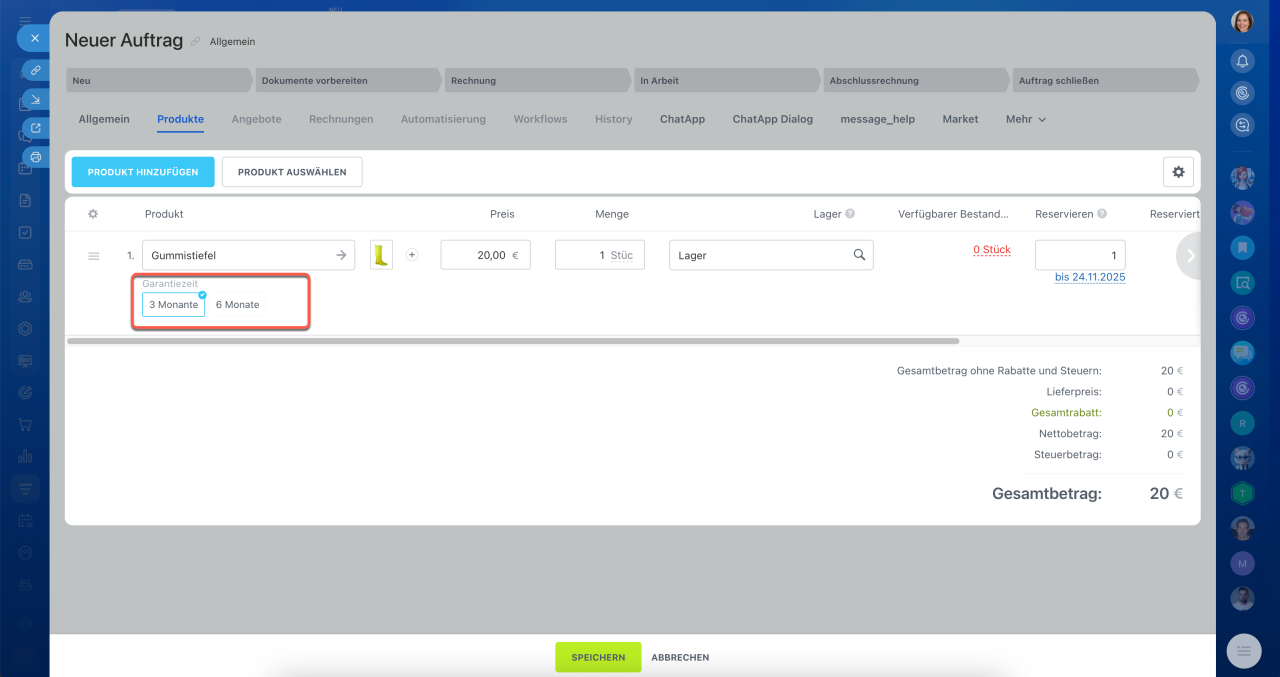Open the reservation date bis 24.11.2025
The image size is (1280, 677).
pyautogui.click(x=1089, y=277)
